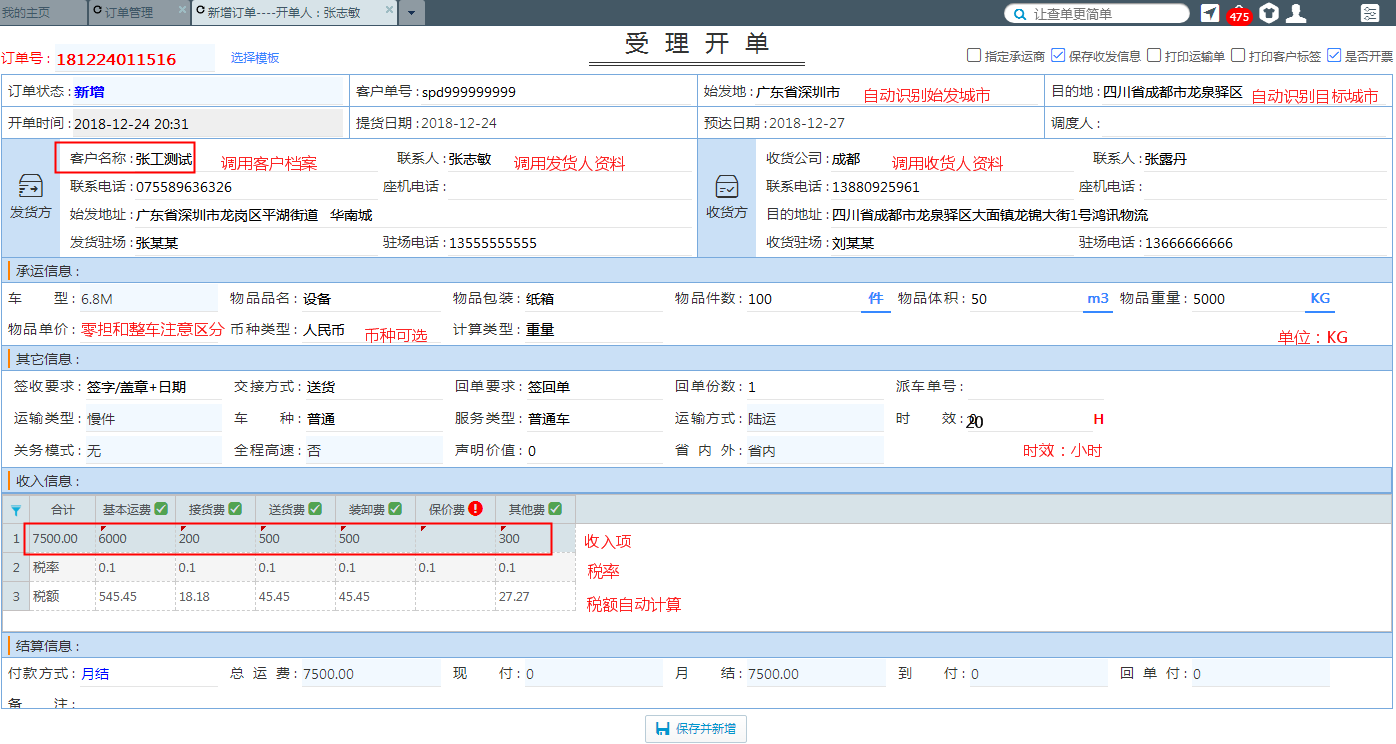This screenshot has width=1396, height=744.
Task: Open 服务类型 field showing 普通车
Action: [x=594, y=419]
